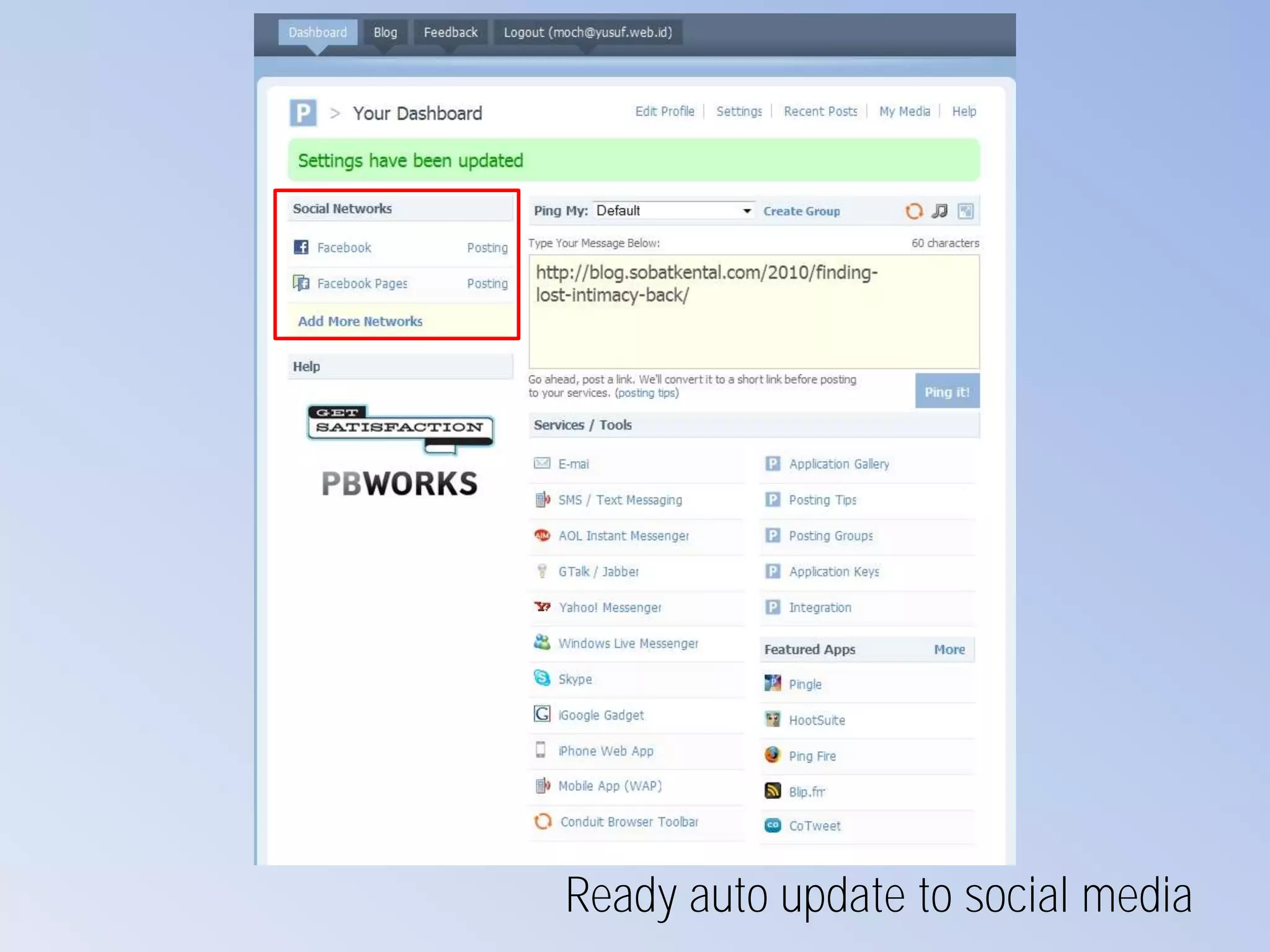Click the Mobile App (WAP) icon
Viewport: 1270px width, 952px height.
coord(543,786)
